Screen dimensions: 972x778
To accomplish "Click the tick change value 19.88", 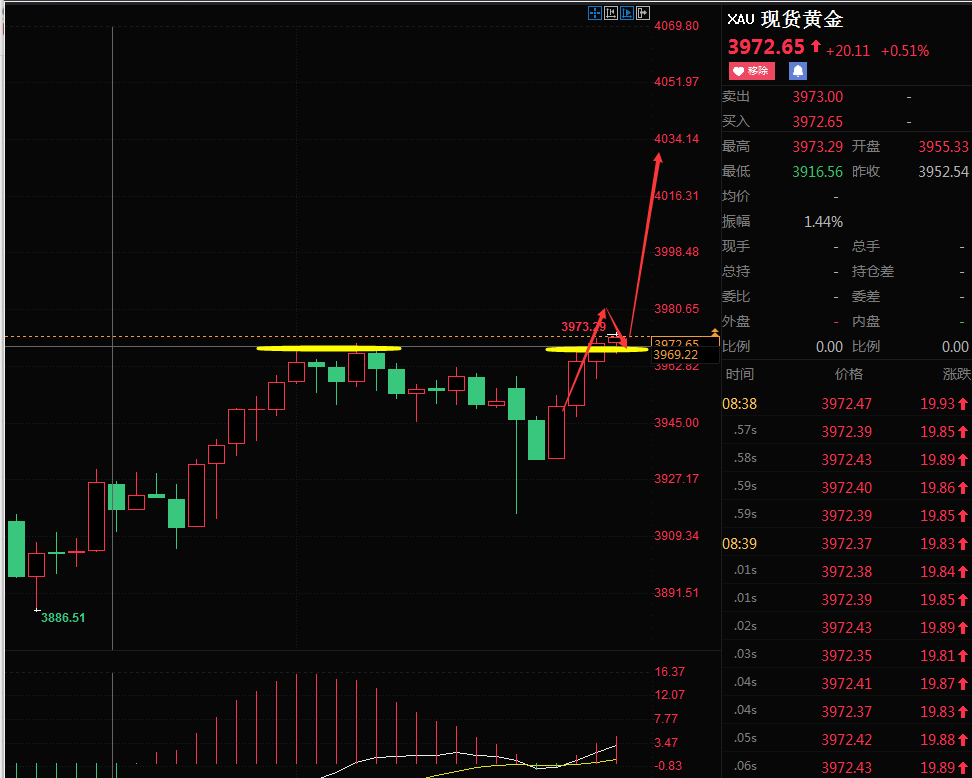I will tap(937, 740).
